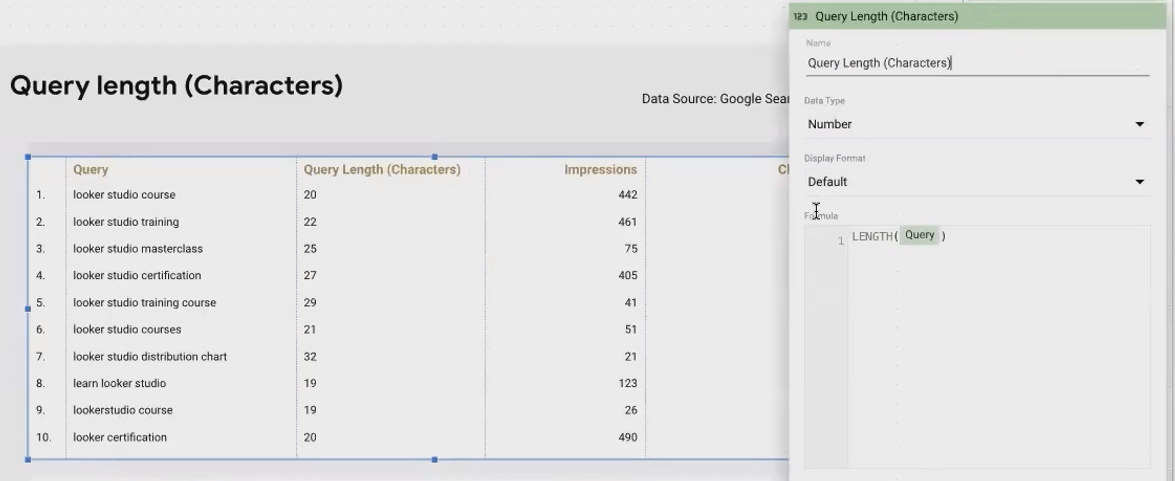Screen dimensions: 1175x481
Task: Edit the field Name input
Action: pyautogui.click(x=977, y=63)
